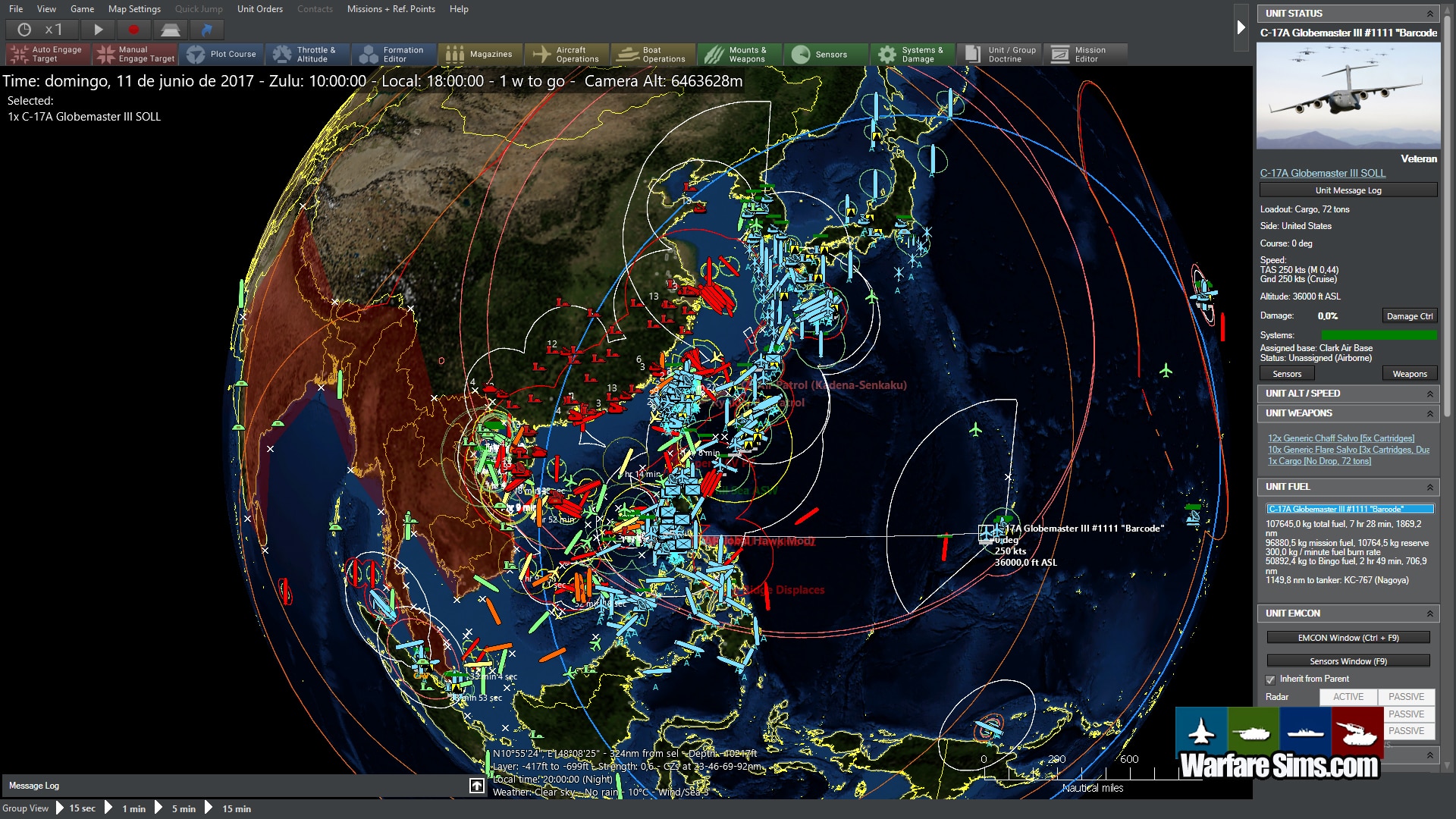This screenshot has width=1456, height=819.
Task: Collapse the UNIT EMCON panel
Action: click(1430, 613)
